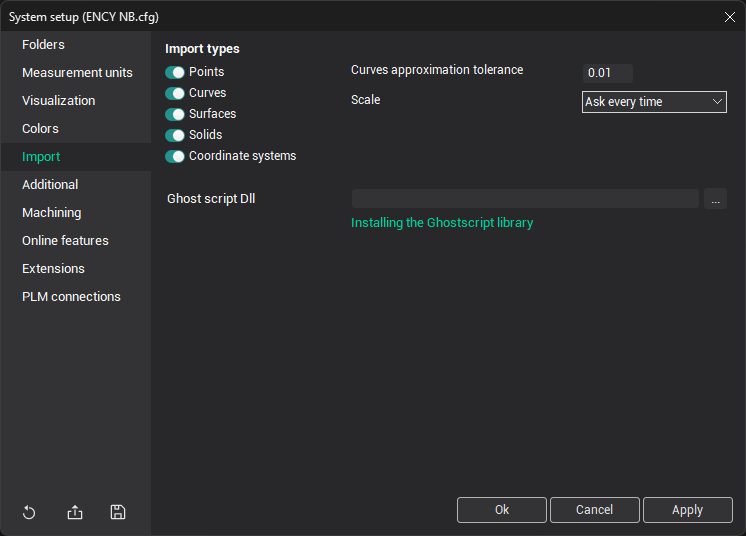Close the System setup dialog

click(x=729, y=17)
